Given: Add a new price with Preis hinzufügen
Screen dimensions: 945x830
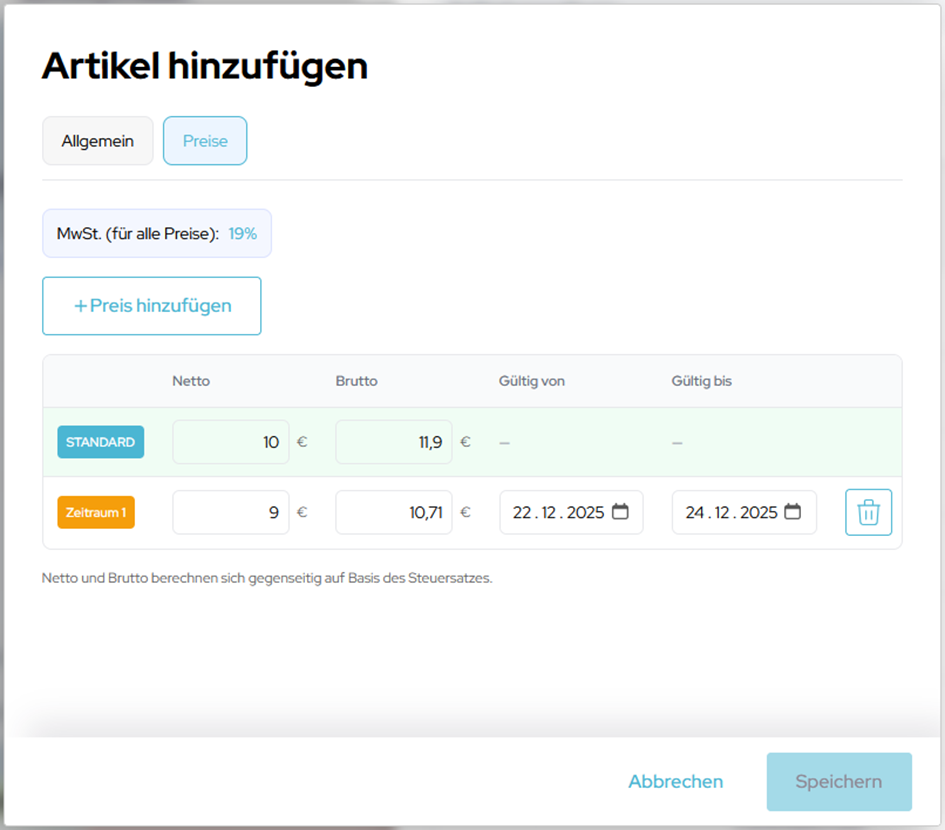Looking at the screenshot, I should click(x=152, y=306).
